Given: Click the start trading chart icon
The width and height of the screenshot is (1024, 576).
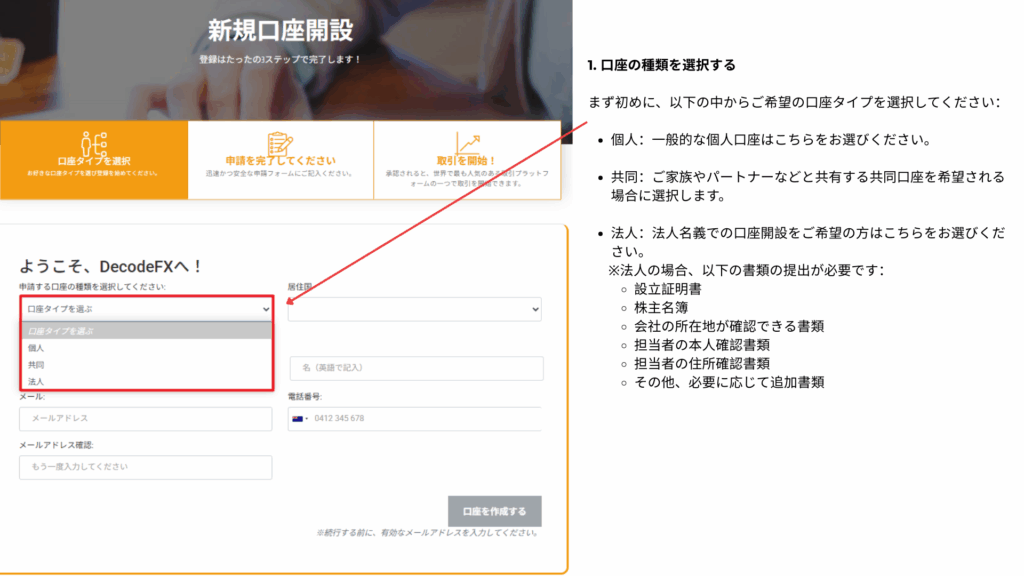Looking at the screenshot, I should (466, 142).
